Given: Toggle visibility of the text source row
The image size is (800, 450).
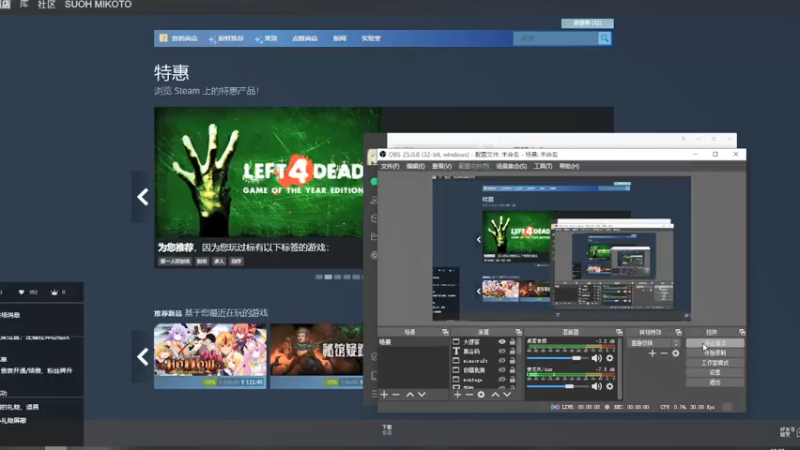Looking at the screenshot, I should (502, 351).
